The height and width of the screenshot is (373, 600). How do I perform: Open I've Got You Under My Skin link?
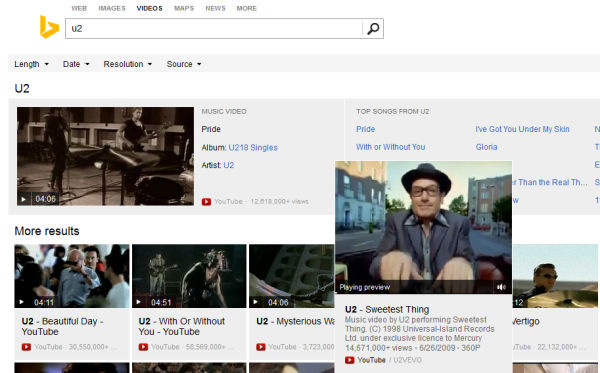pyautogui.click(x=522, y=129)
